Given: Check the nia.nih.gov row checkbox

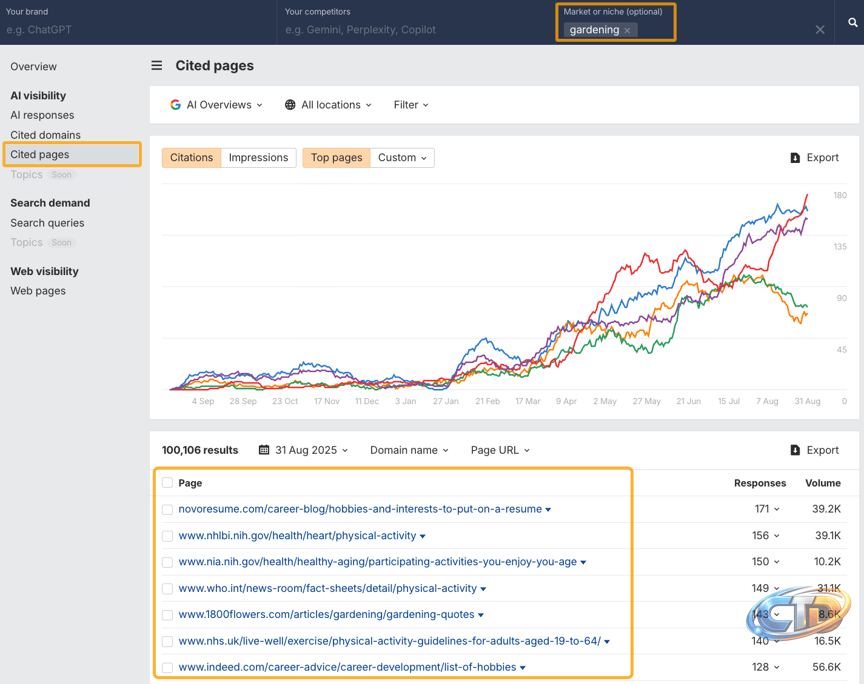Looking at the screenshot, I should click(168, 562).
